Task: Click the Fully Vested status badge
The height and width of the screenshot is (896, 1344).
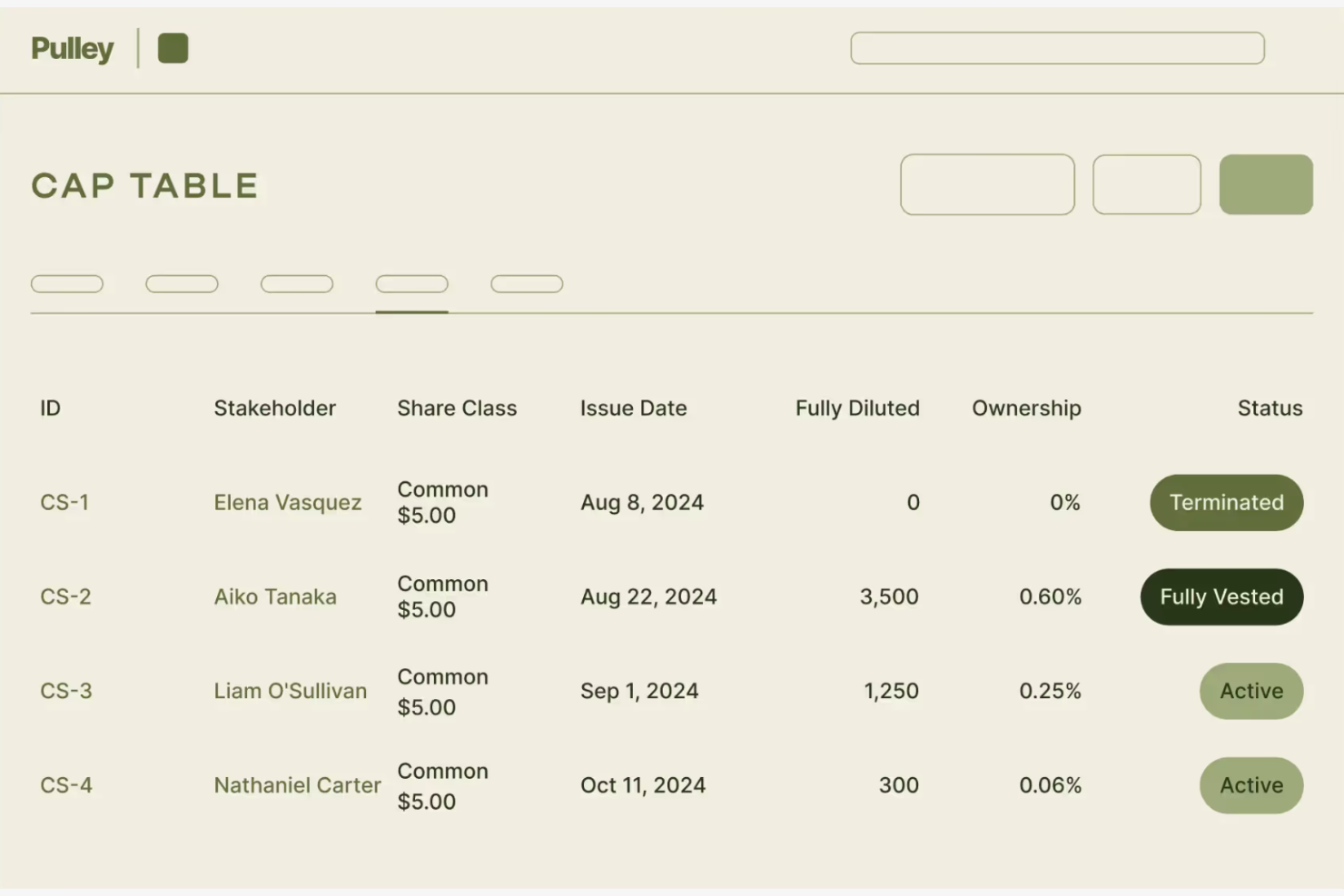Action: pyautogui.click(x=1221, y=596)
